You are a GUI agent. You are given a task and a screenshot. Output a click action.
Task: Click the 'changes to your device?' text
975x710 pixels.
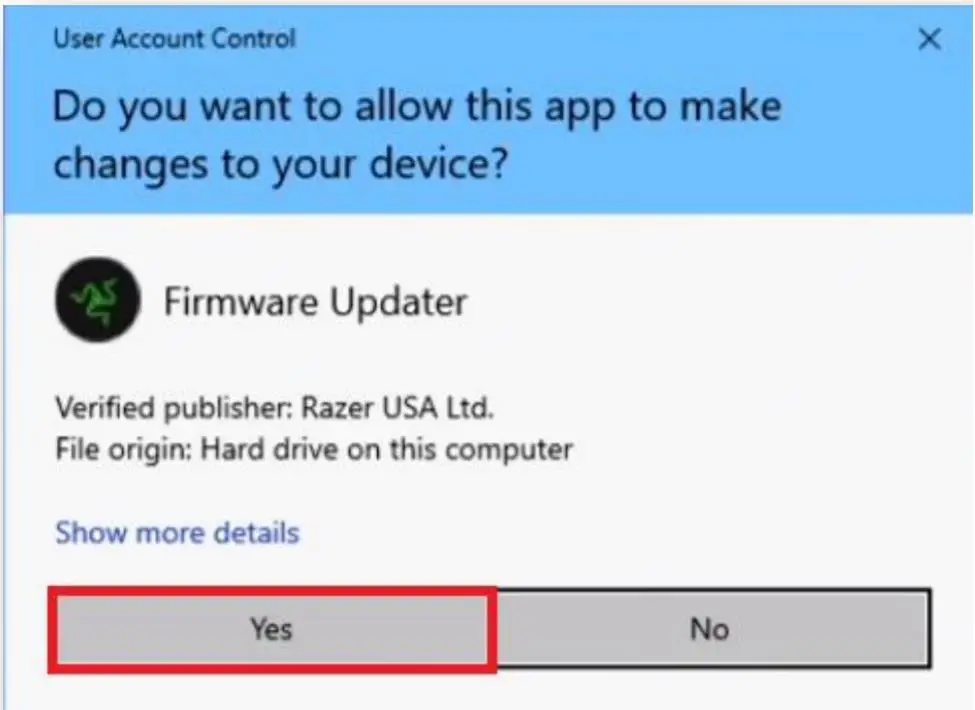pyautogui.click(x=280, y=165)
